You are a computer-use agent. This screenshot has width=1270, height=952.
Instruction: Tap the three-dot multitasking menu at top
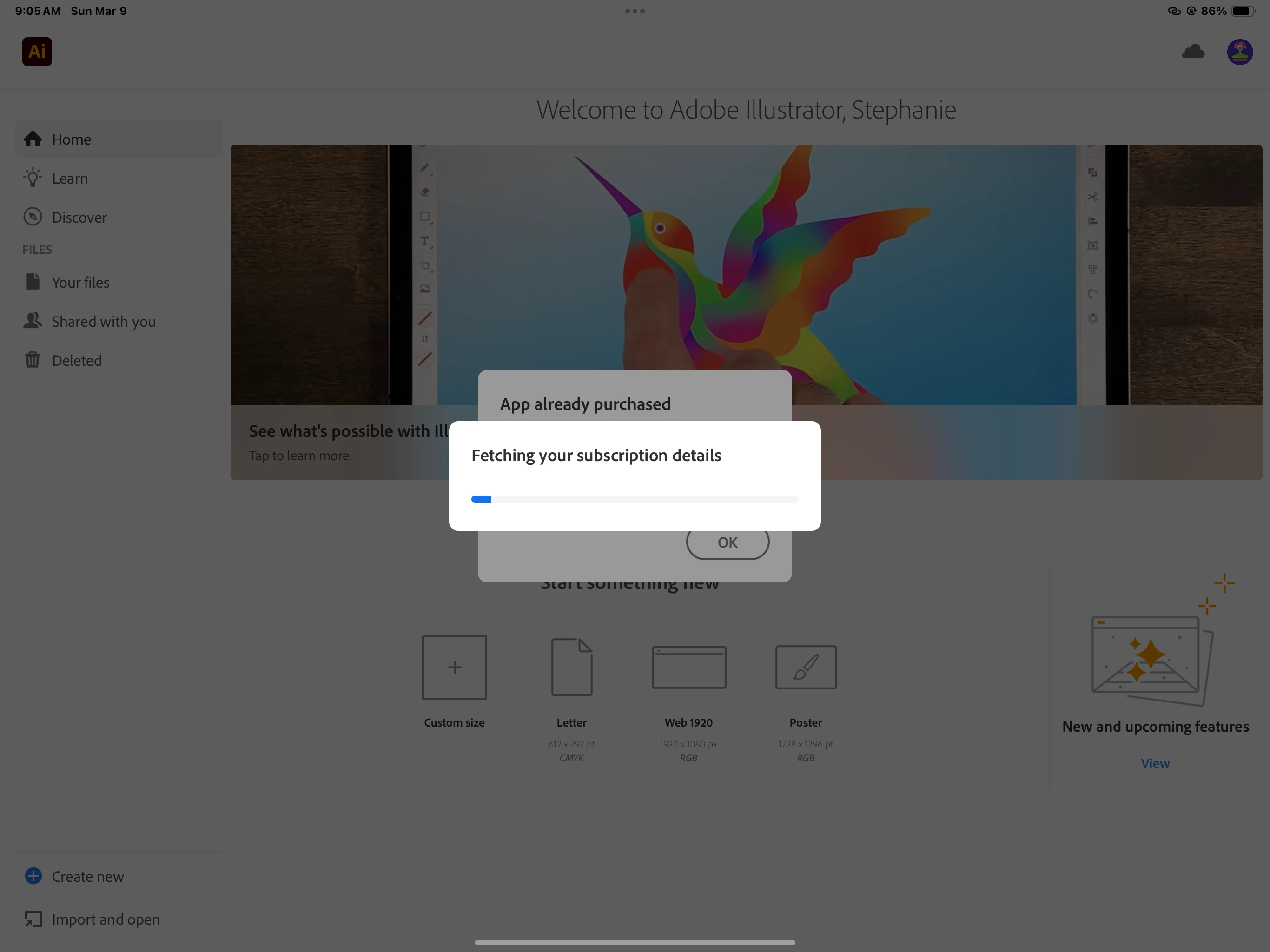pyautogui.click(x=635, y=11)
